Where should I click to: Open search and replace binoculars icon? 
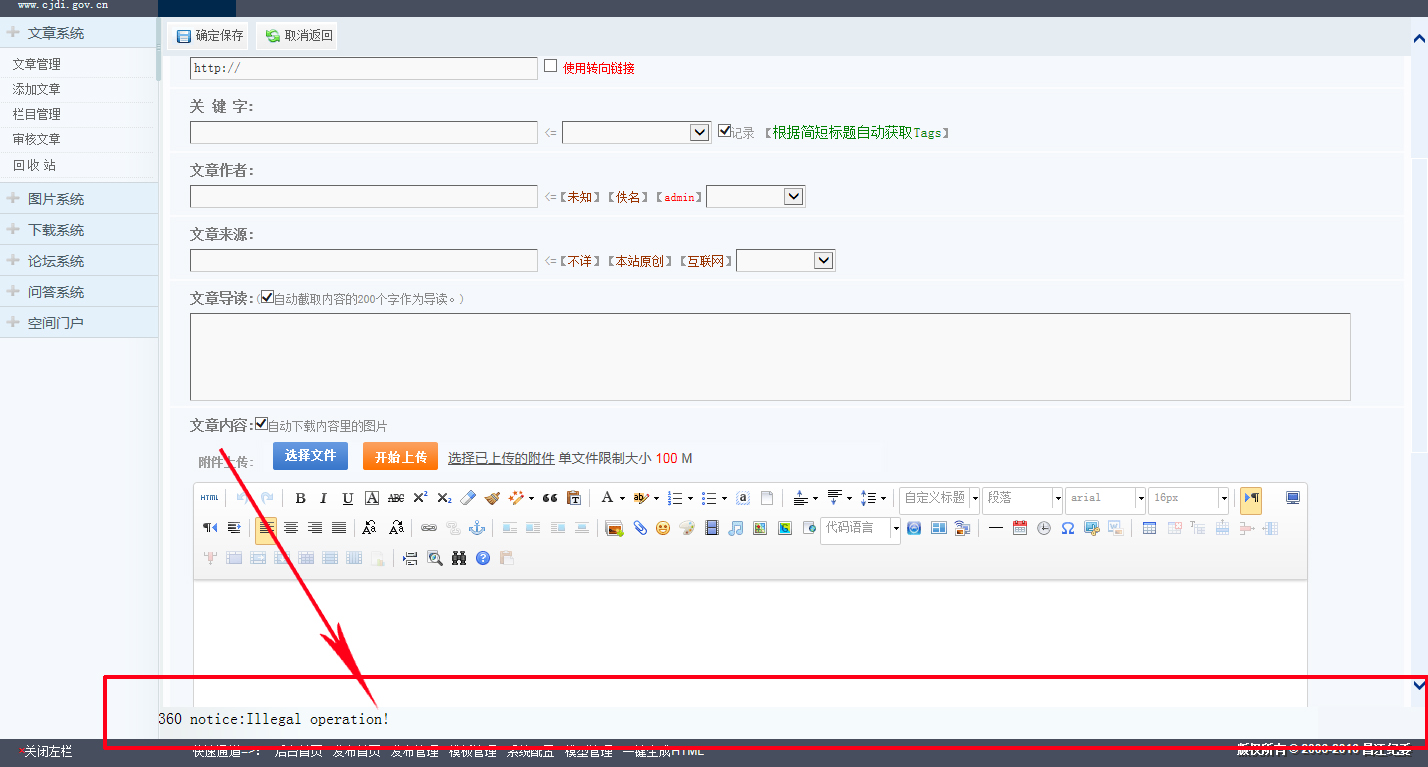(x=459, y=558)
